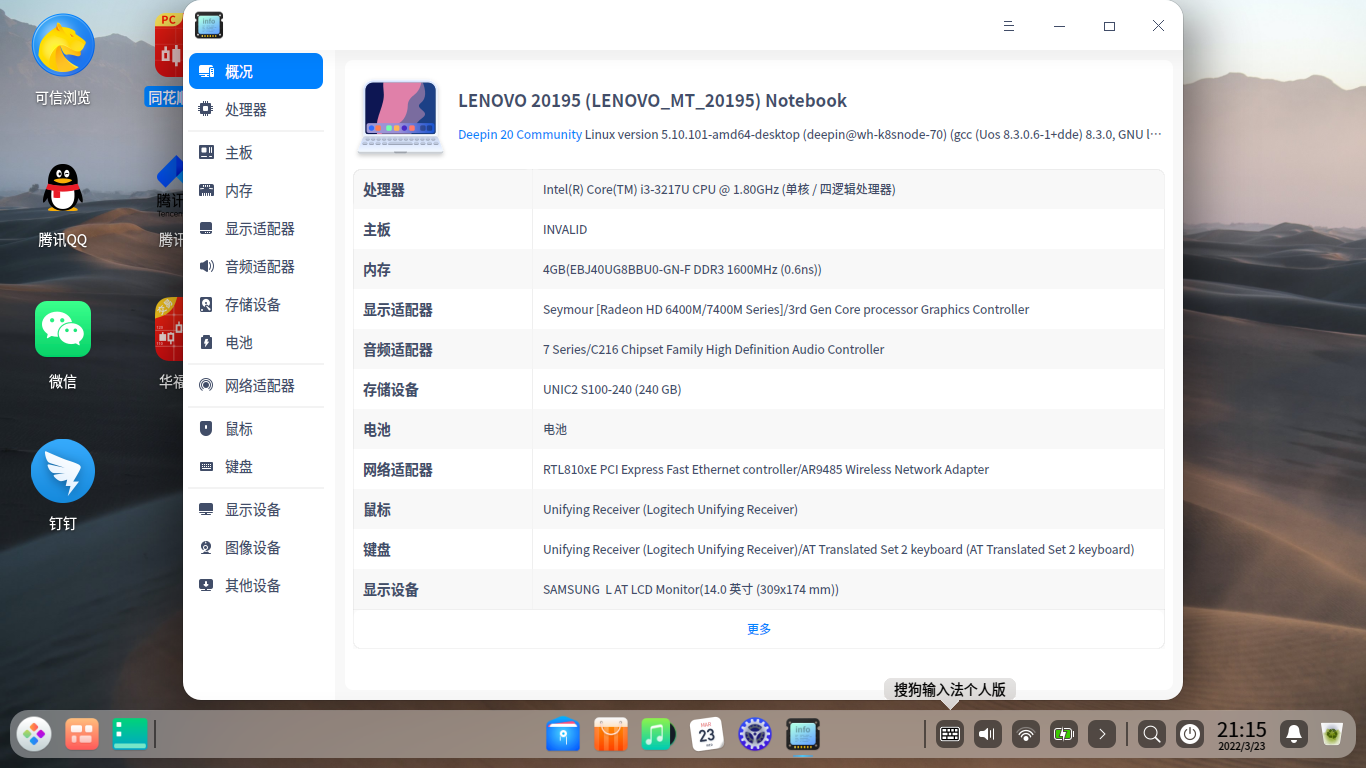Click the Intel Core i3-3217U processor value
Screen dimensions: 1366x768
(719, 189)
